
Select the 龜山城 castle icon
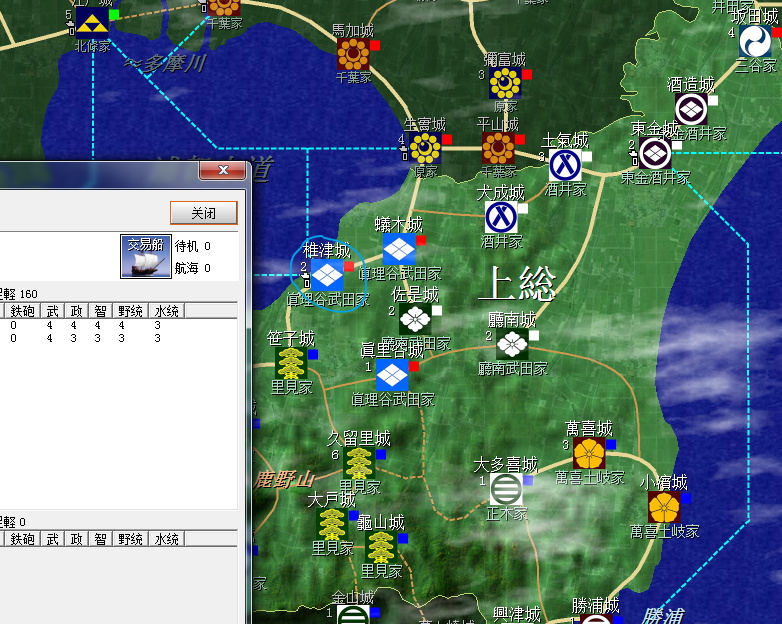(x=381, y=547)
